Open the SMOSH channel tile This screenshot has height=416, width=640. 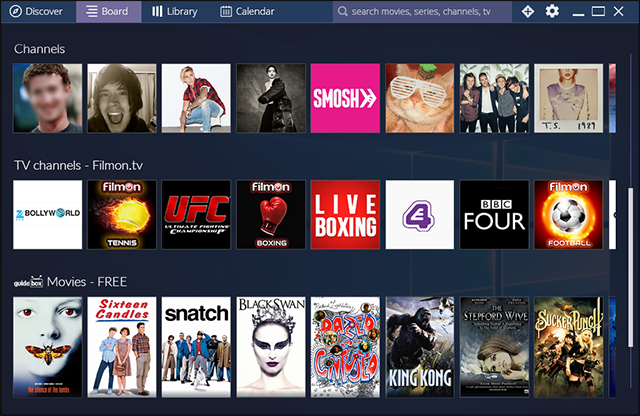click(345, 98)
